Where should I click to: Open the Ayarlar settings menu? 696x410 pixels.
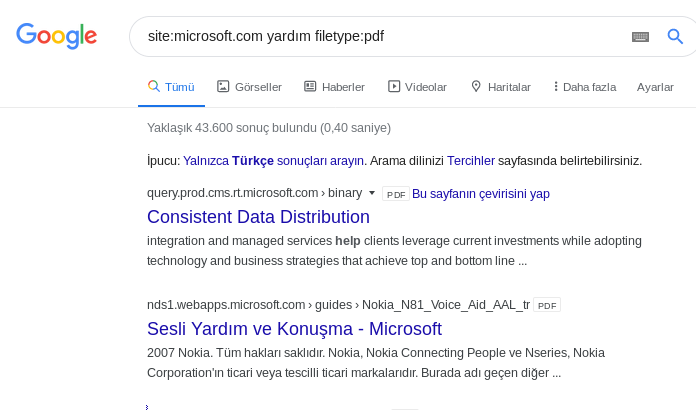[655, 87]
